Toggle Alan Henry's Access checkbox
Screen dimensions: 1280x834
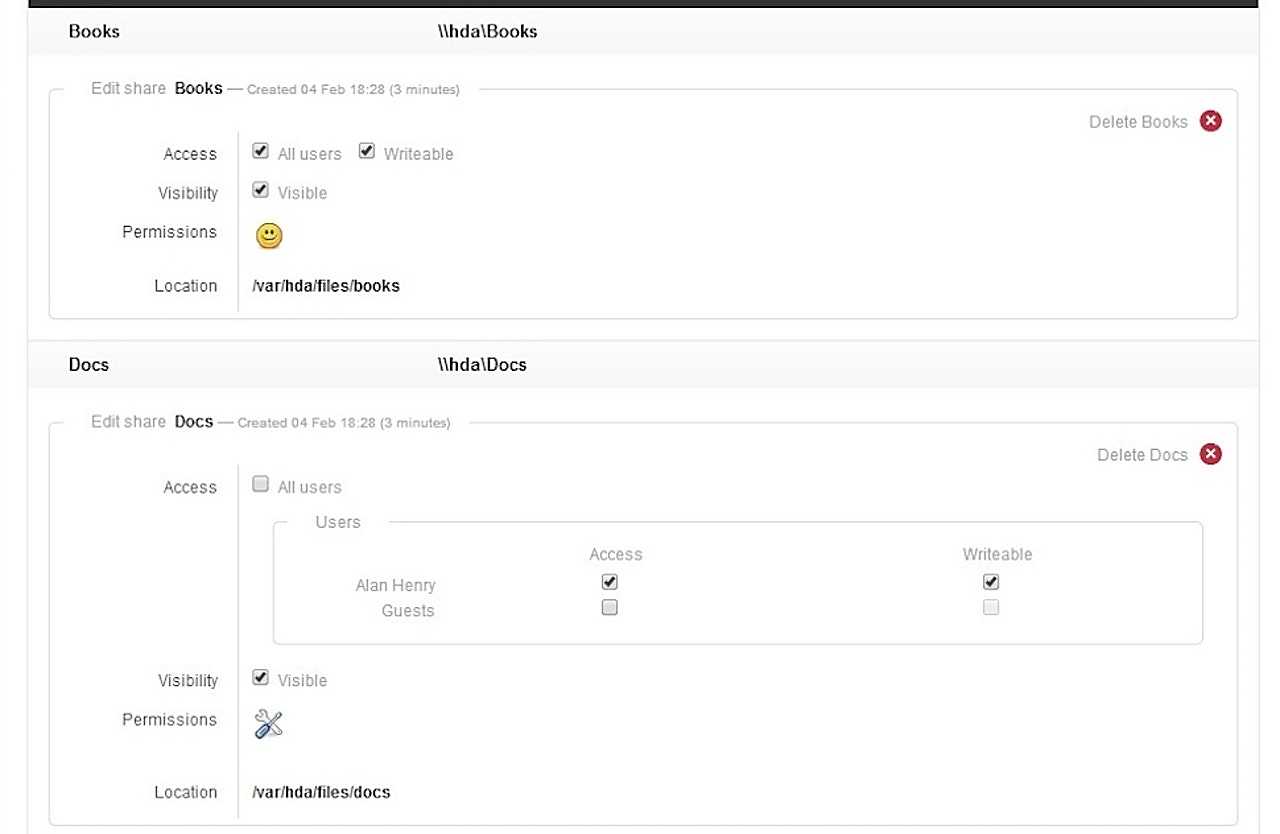click(x=610, y=582)
